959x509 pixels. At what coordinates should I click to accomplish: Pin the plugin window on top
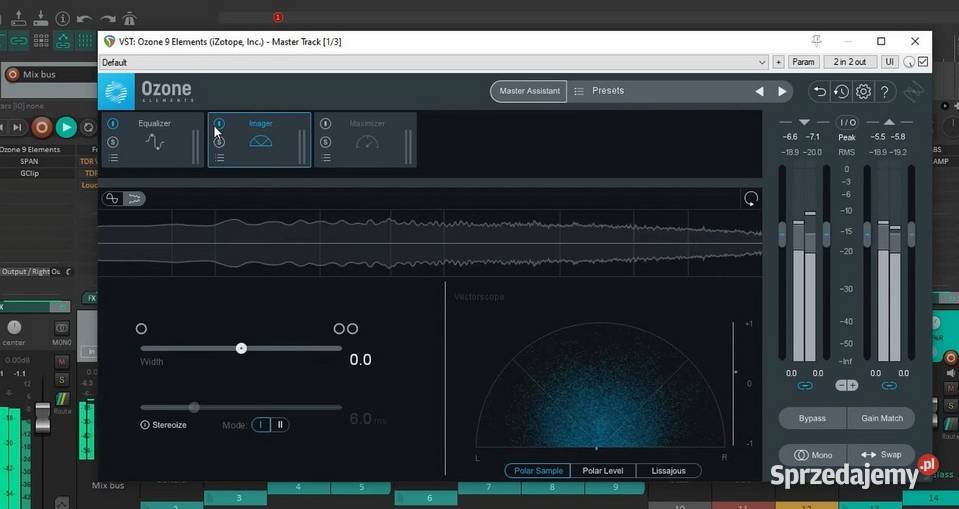click(x=816, y=41)
